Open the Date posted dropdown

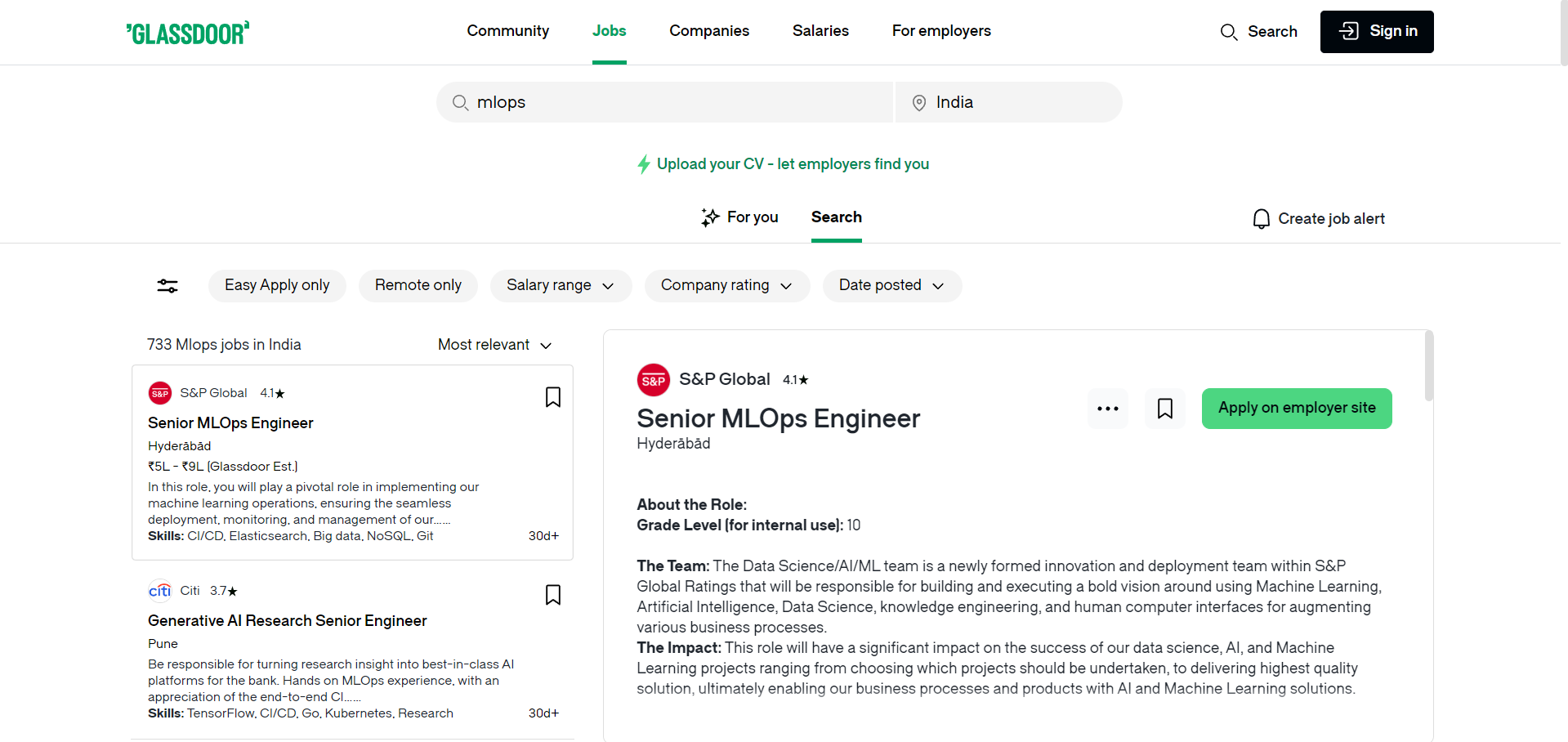[892, 285]
